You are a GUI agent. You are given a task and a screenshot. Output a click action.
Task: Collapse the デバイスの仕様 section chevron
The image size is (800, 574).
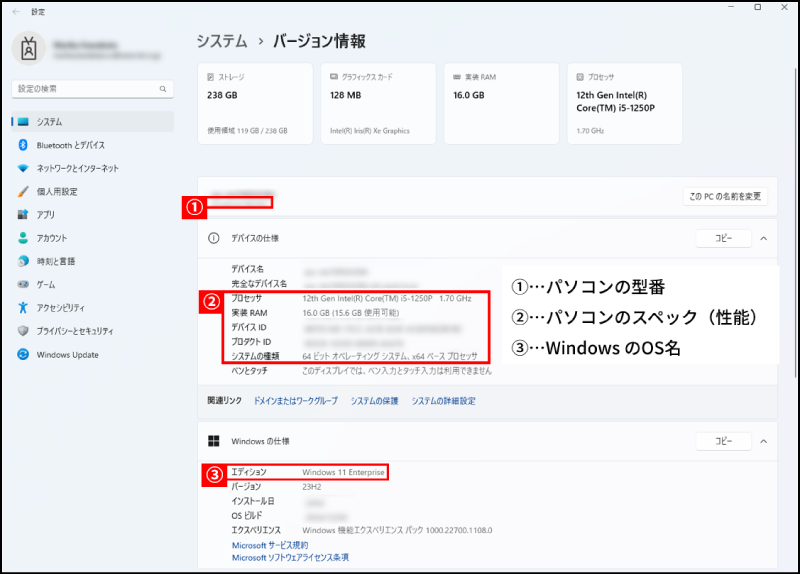click(764, 238)
